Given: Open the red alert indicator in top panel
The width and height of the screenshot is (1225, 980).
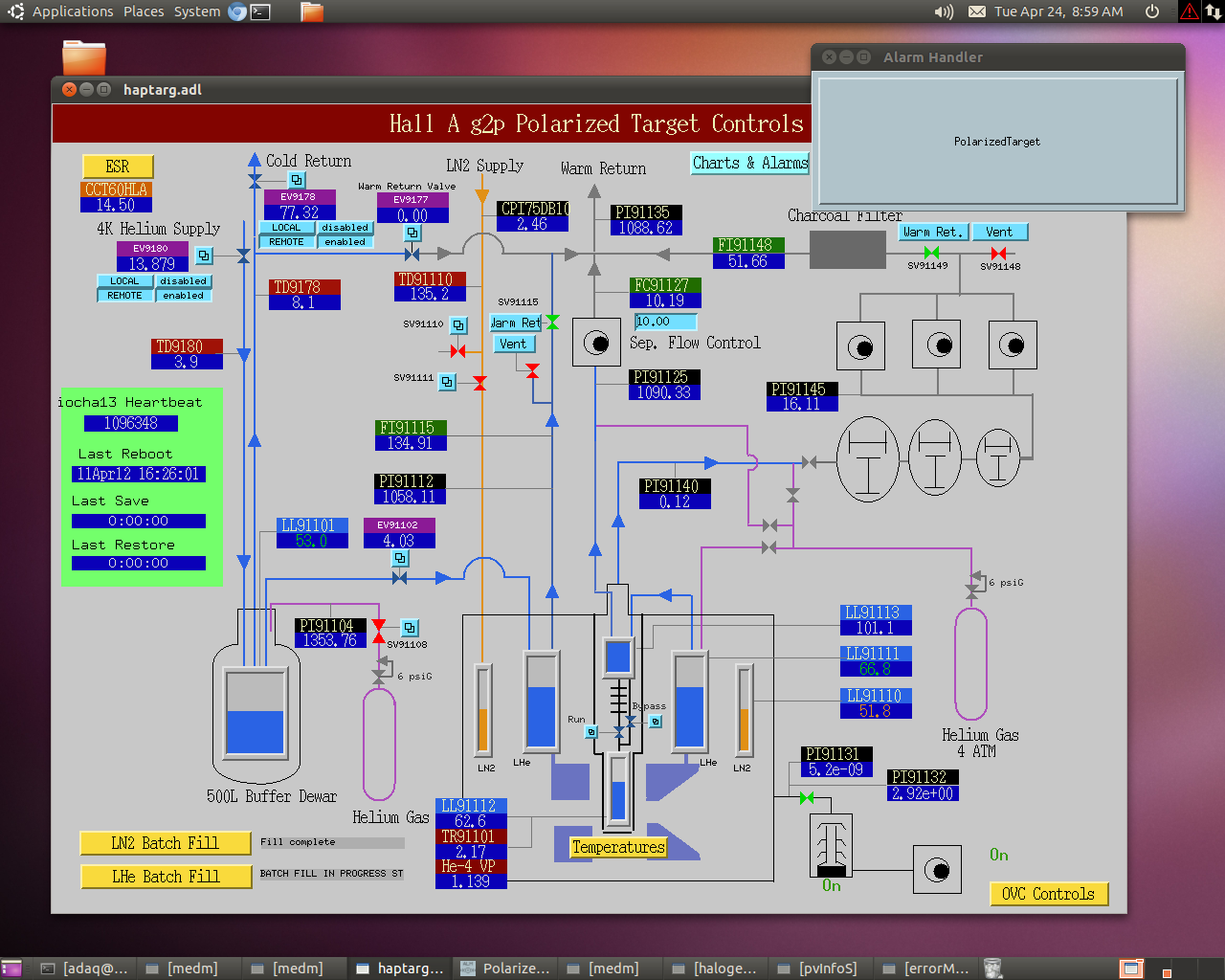Looking at the screenshot, I should click(1189, 11).
